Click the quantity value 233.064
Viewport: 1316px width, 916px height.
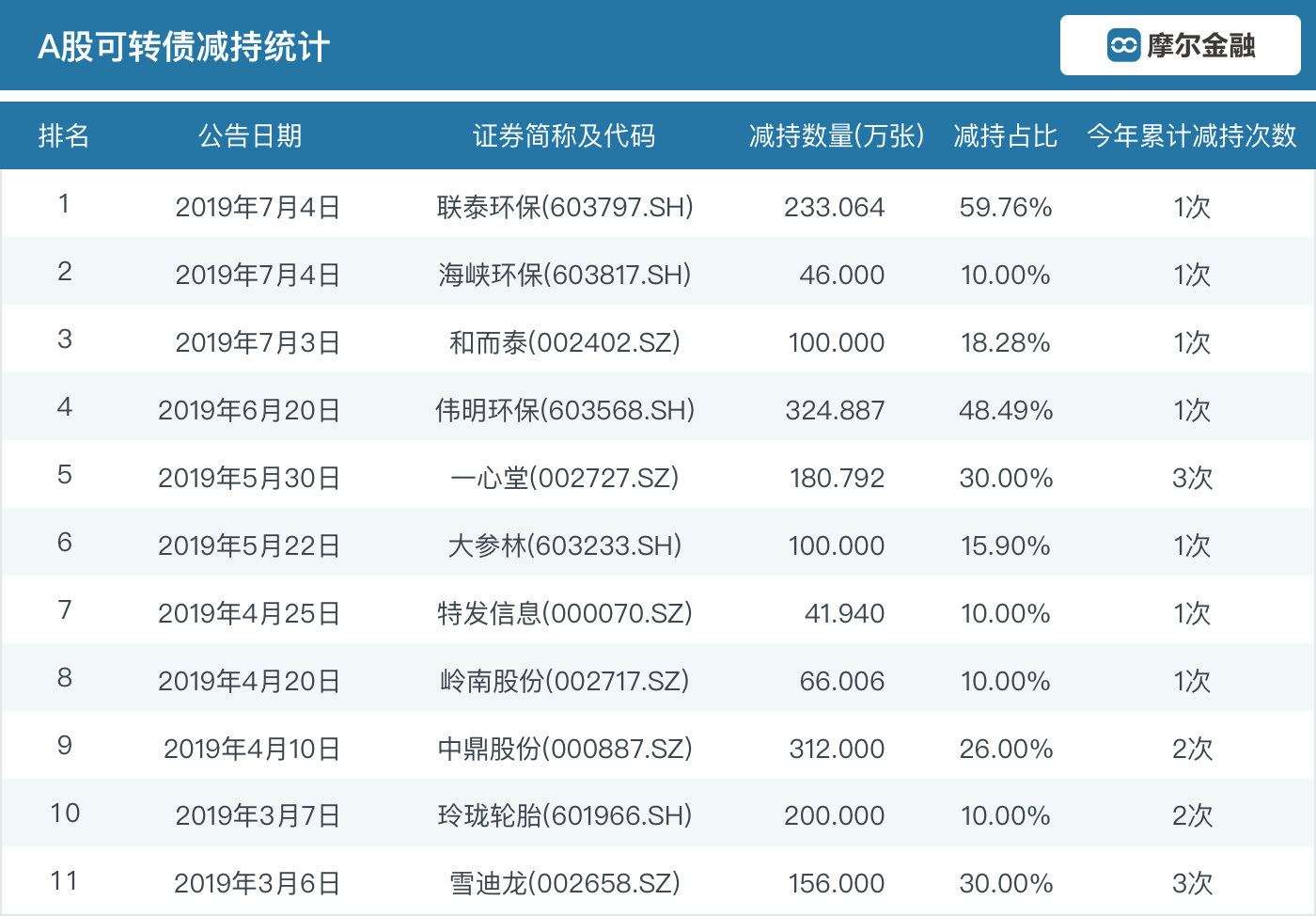click(835, 207)
